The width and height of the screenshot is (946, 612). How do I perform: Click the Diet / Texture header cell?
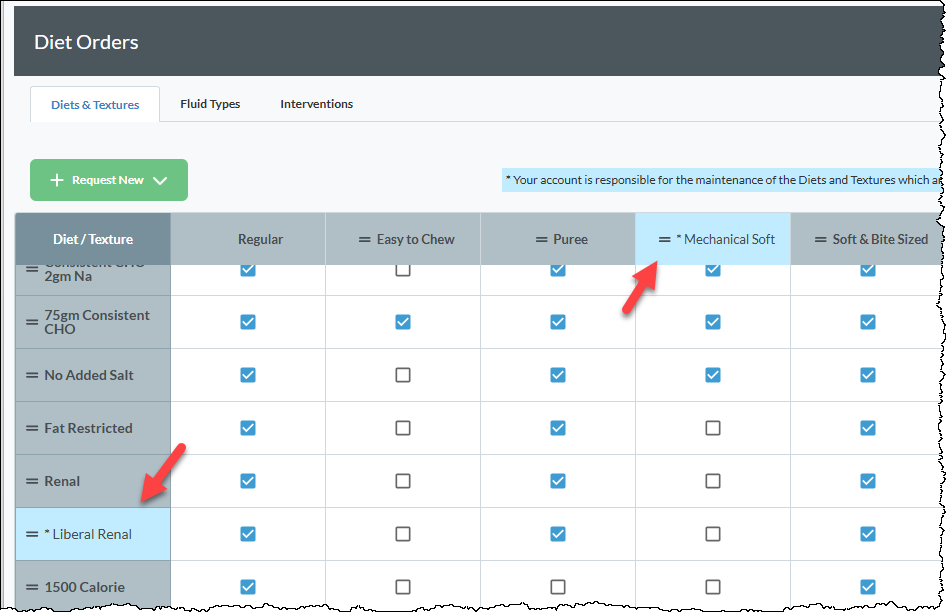(93, 239)
